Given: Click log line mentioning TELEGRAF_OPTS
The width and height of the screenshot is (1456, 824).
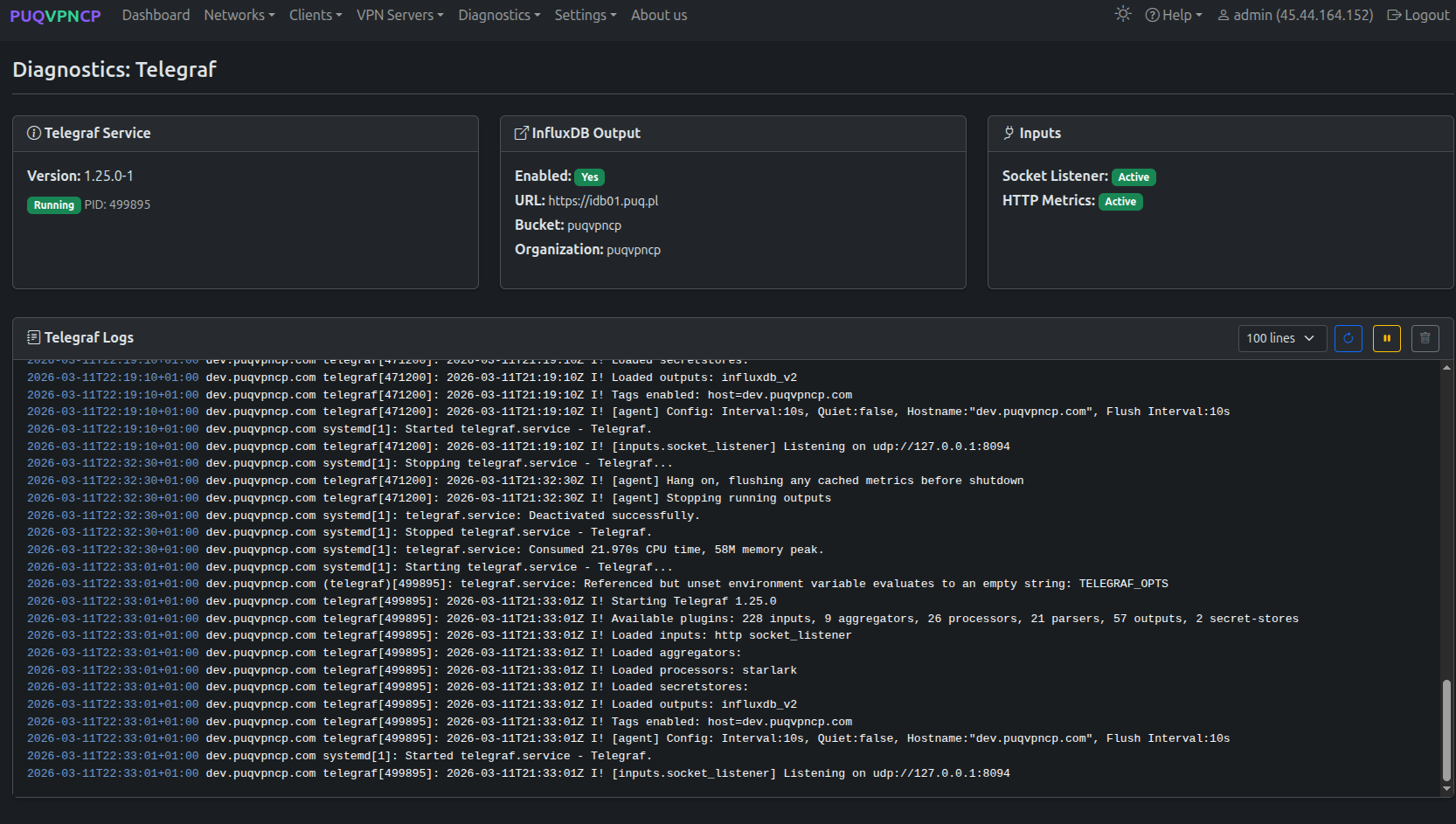Looking at the screenshot, I should click(598, 584).
